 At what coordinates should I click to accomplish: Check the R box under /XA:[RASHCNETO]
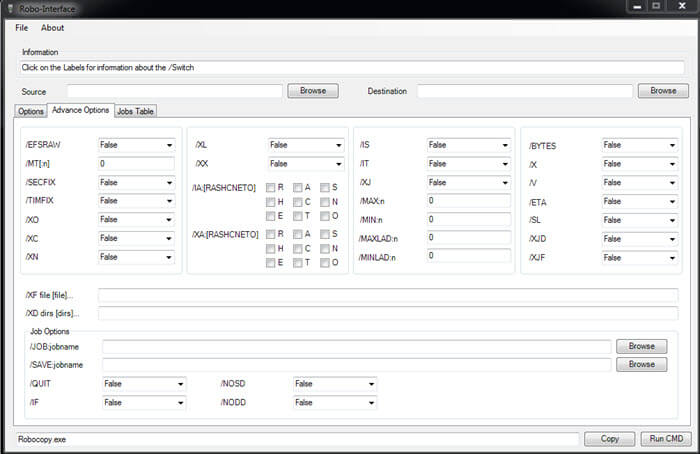270,234
